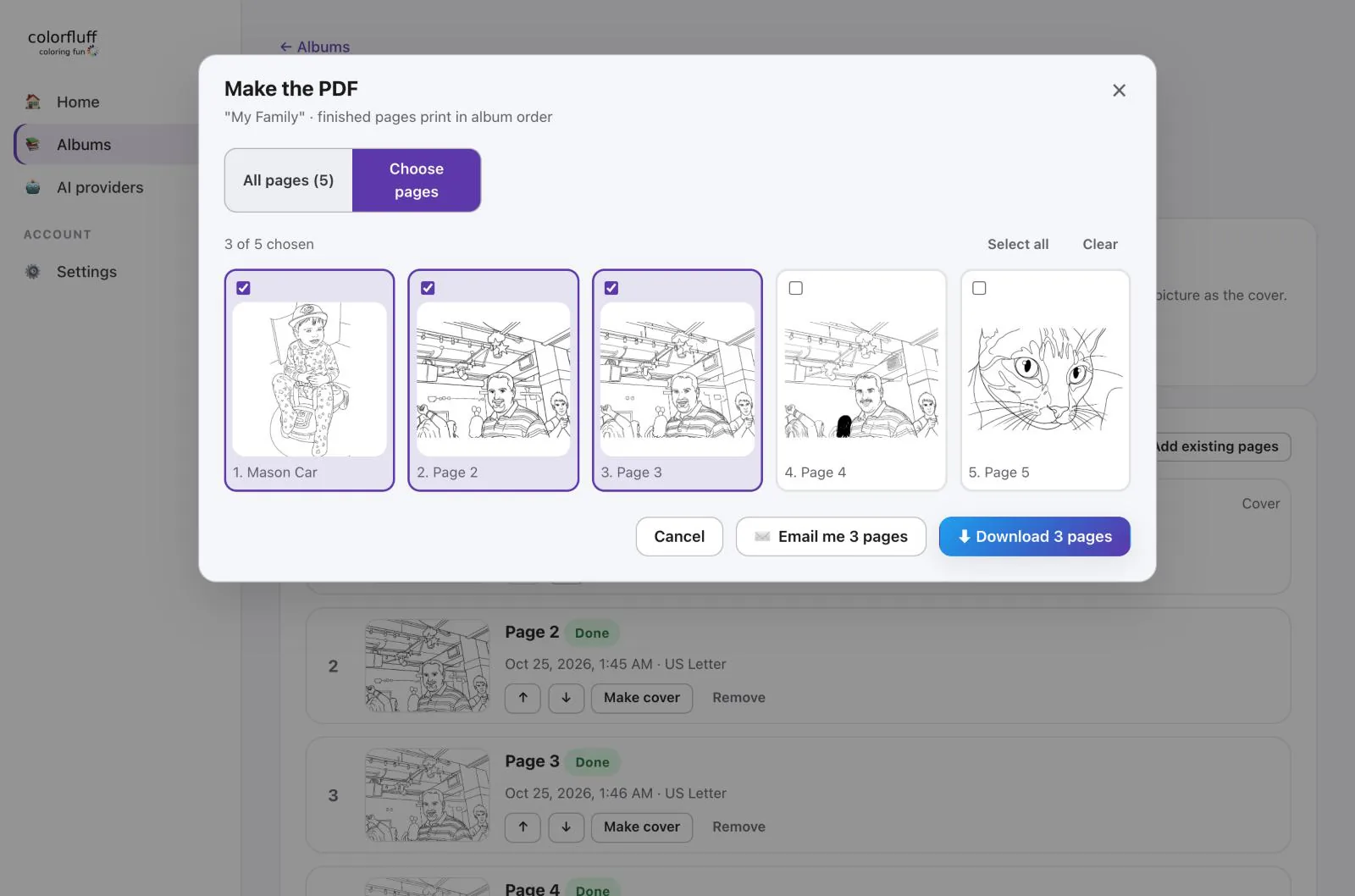Image resolution: width=1355 pixels, height=896 pixels.
Task: Click 'Oct 25, 2026, 1:46 AM · US Letter'
Action: click(x=616, y=794)
